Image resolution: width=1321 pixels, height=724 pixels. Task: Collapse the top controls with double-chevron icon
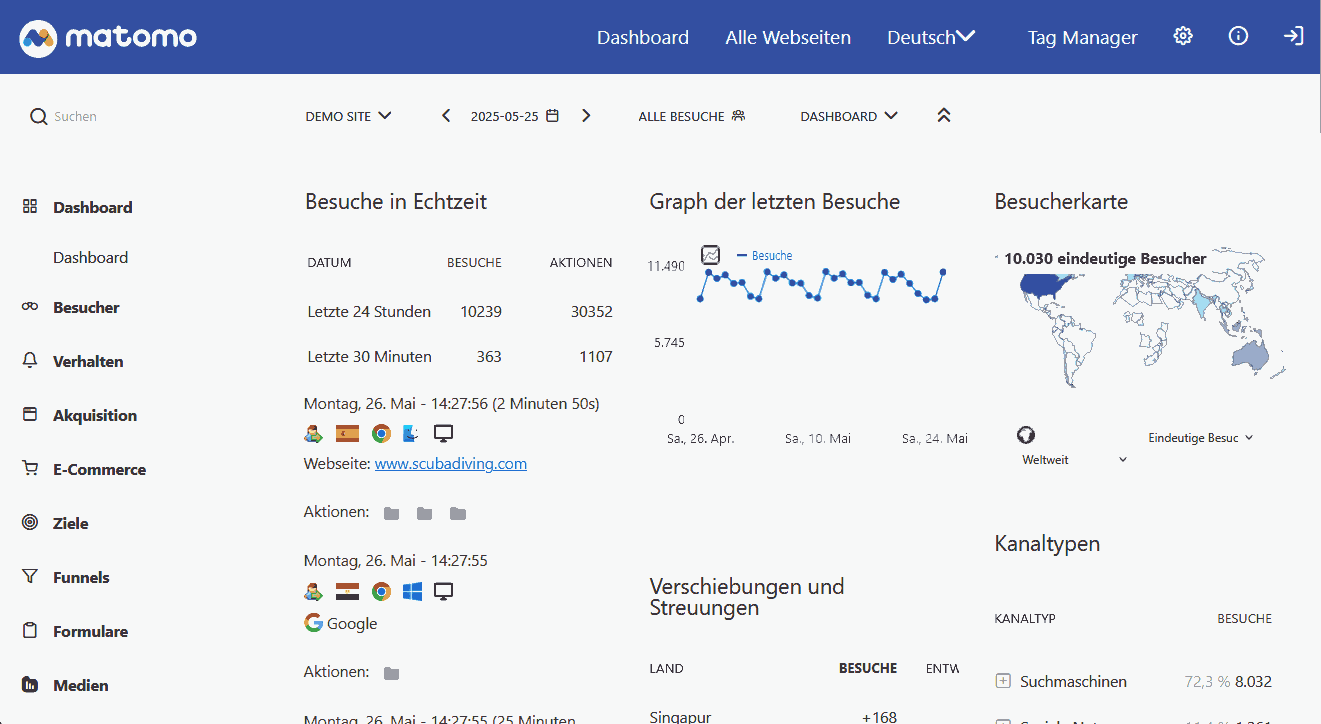click(x=944, y=116)
